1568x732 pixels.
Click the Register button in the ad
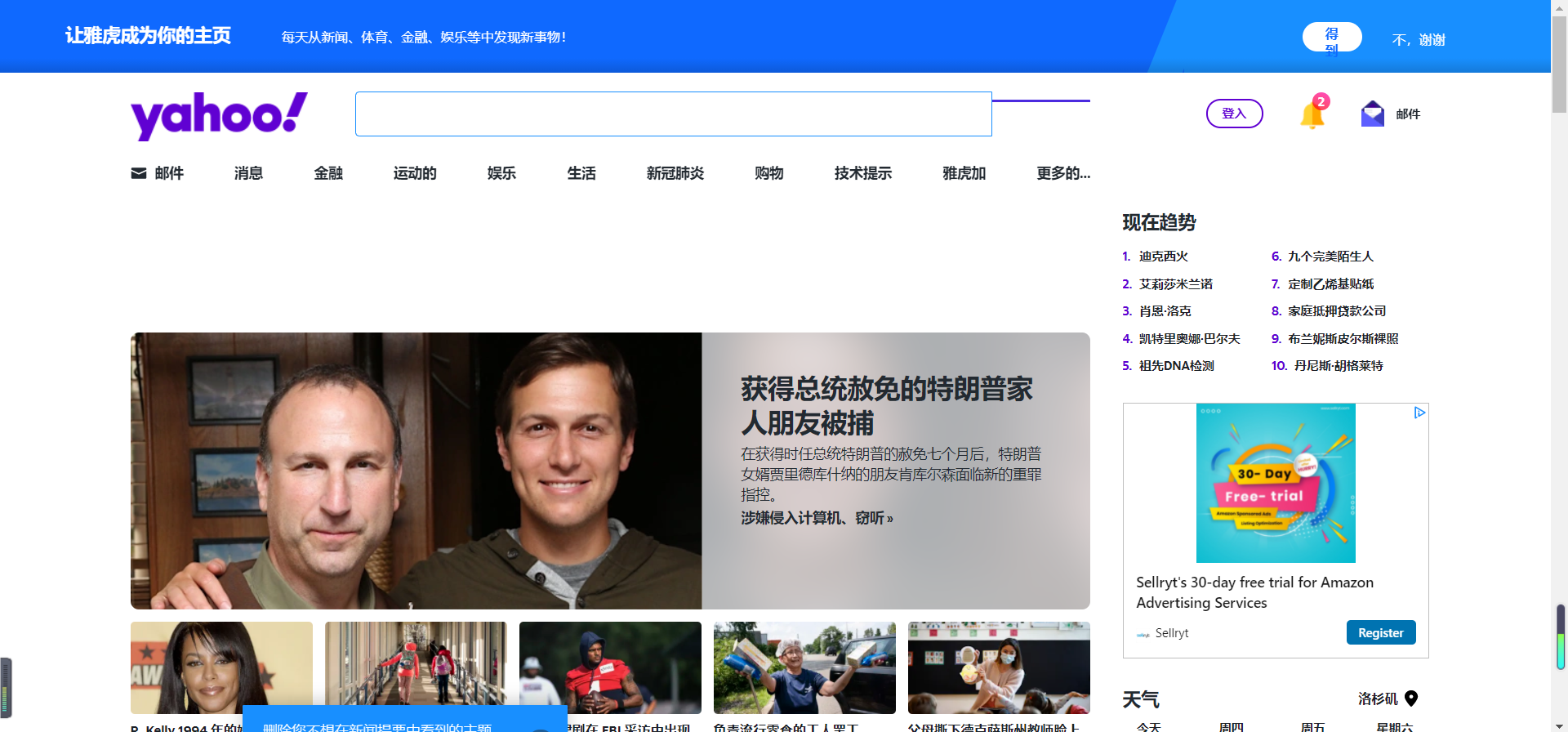[1380, 632]
